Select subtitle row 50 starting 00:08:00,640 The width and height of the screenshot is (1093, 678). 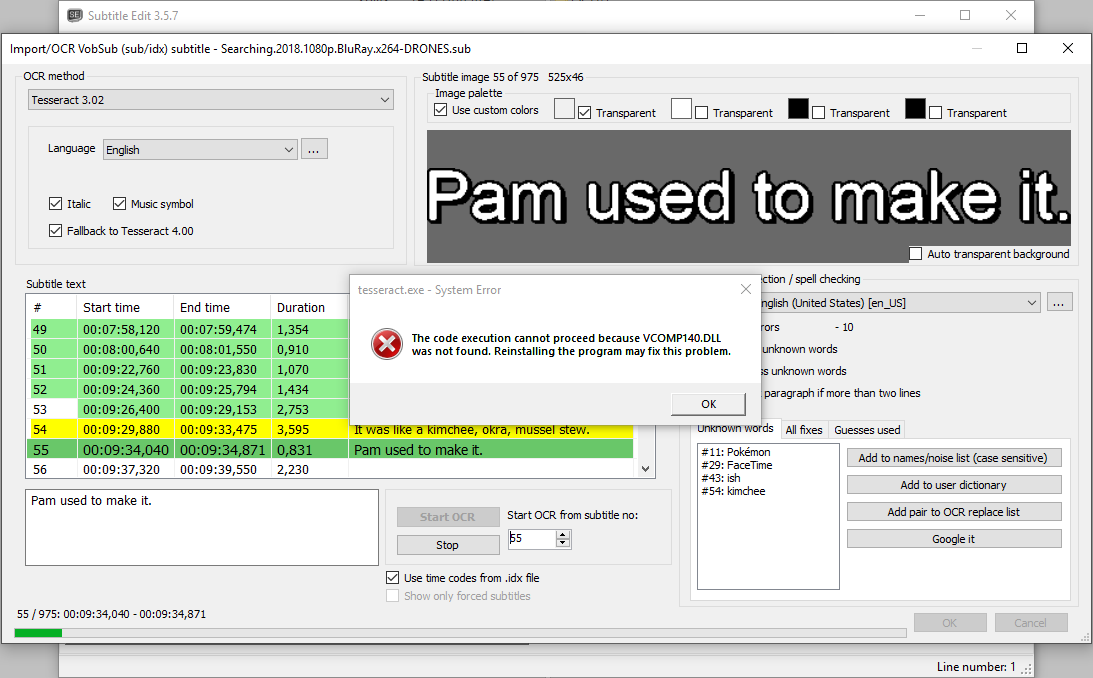188,349
